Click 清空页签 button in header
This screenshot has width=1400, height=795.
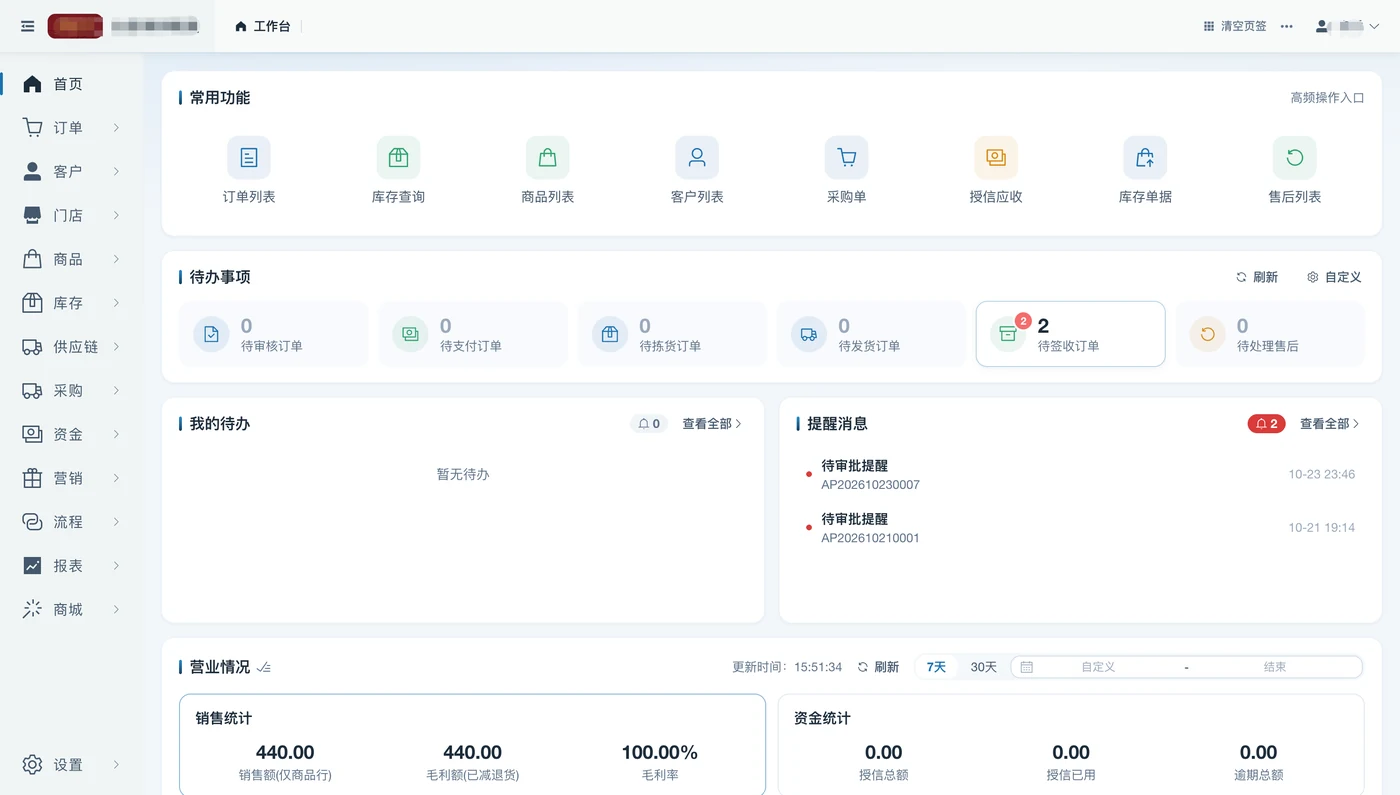[1235, 26]
